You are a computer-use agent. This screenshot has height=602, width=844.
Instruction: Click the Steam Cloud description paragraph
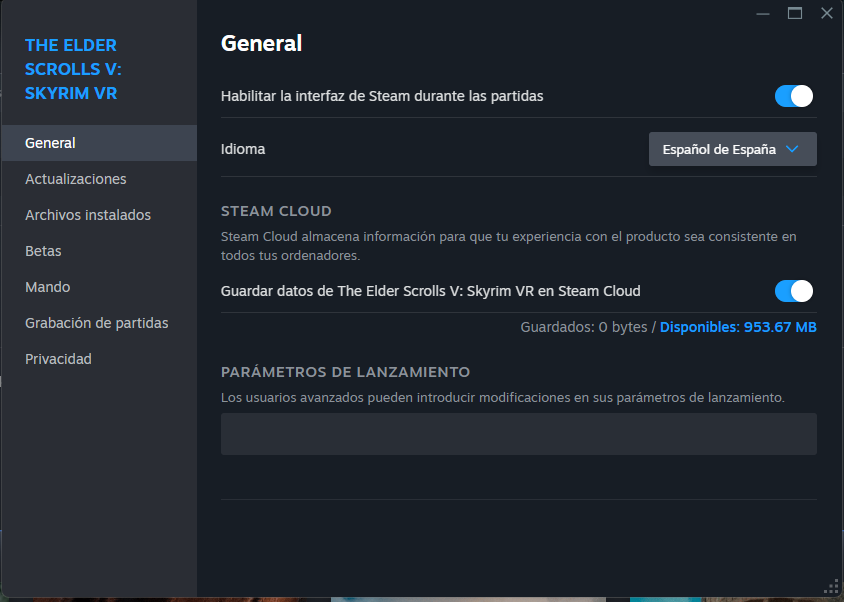(509, 246)
